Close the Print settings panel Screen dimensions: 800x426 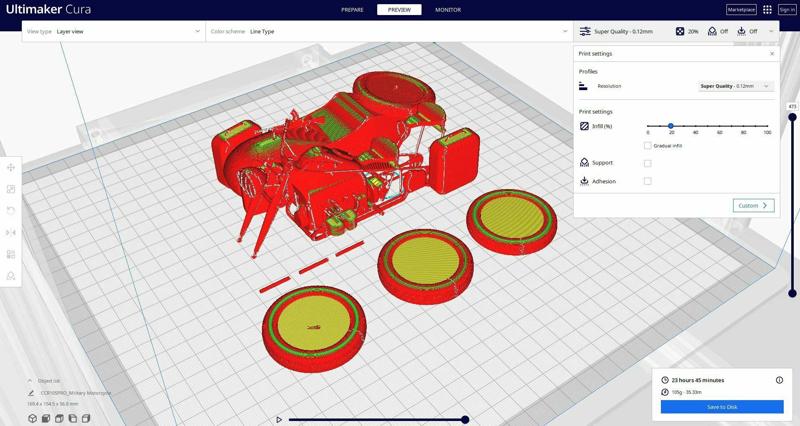coord(772,54)
